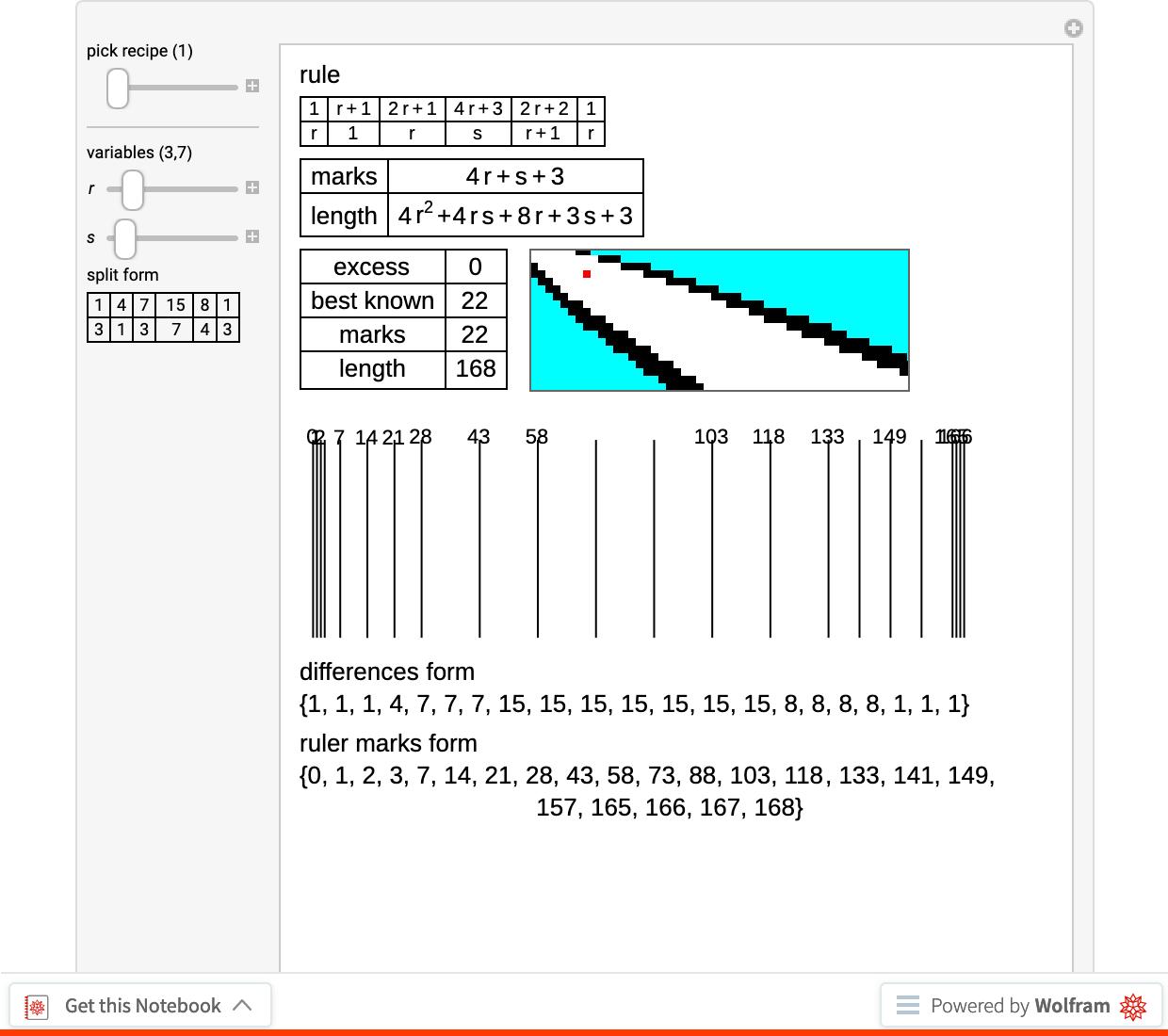Click the ruler mark labeled 58
The height and width of the screenshot is (1036, 1168).
[x=537, y=437]
